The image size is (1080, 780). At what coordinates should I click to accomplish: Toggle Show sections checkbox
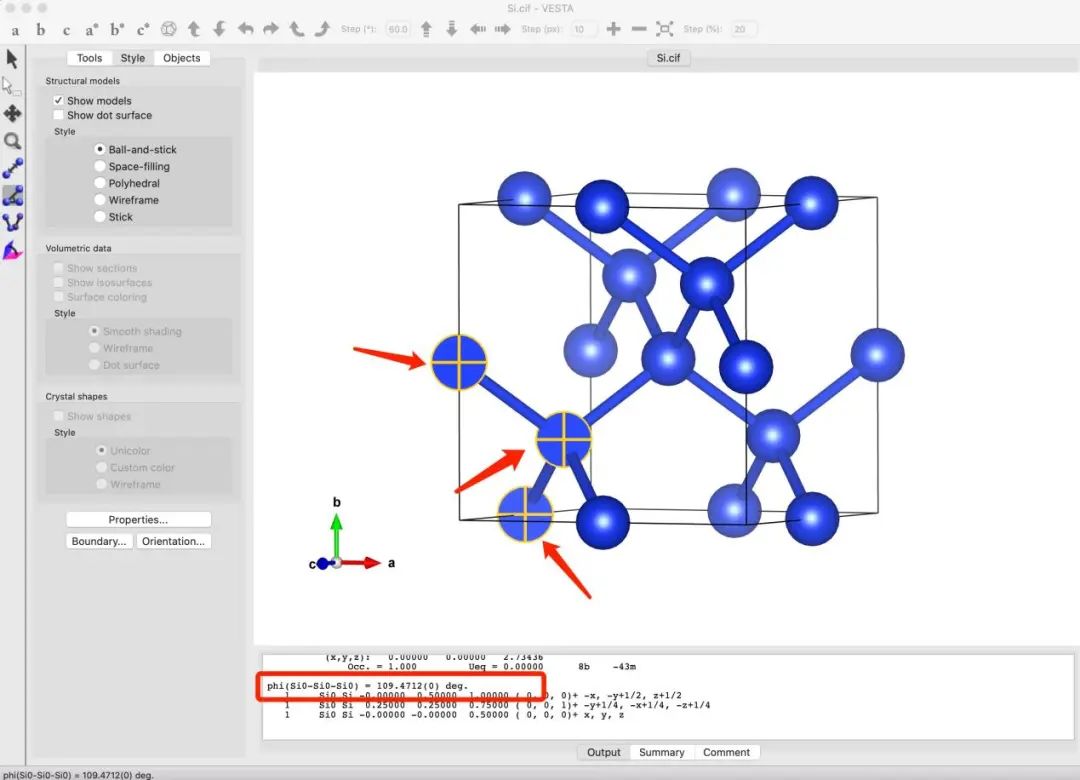coord(59,268)
